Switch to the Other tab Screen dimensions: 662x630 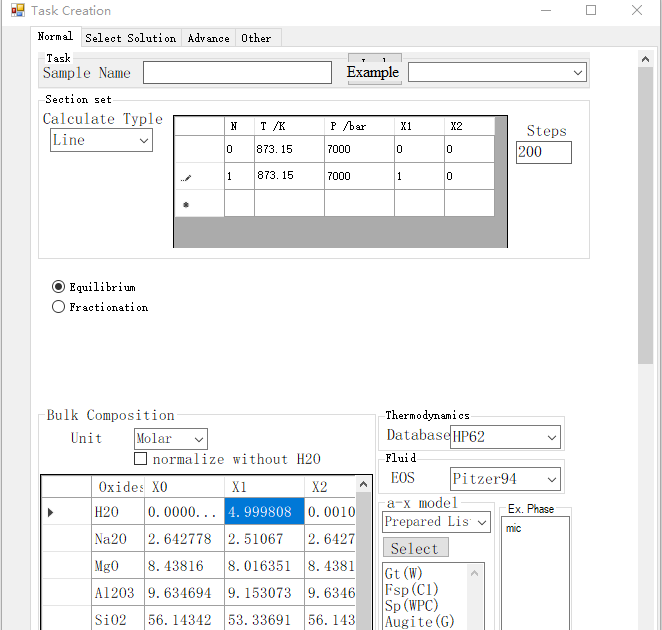256,38
